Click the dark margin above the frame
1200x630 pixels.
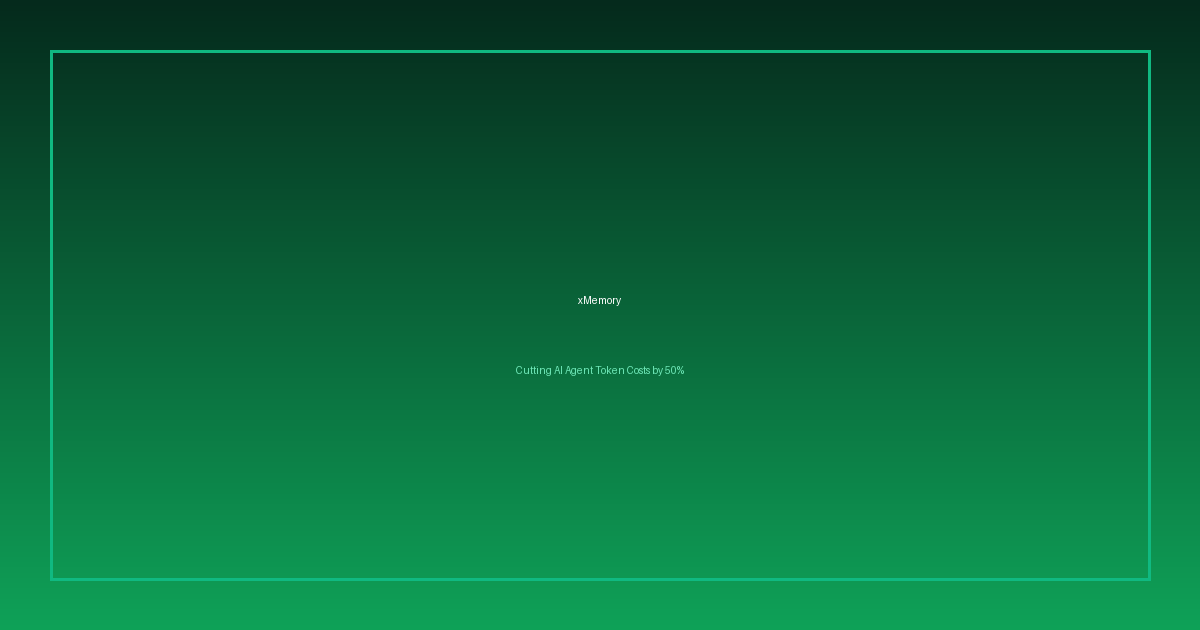600,25
